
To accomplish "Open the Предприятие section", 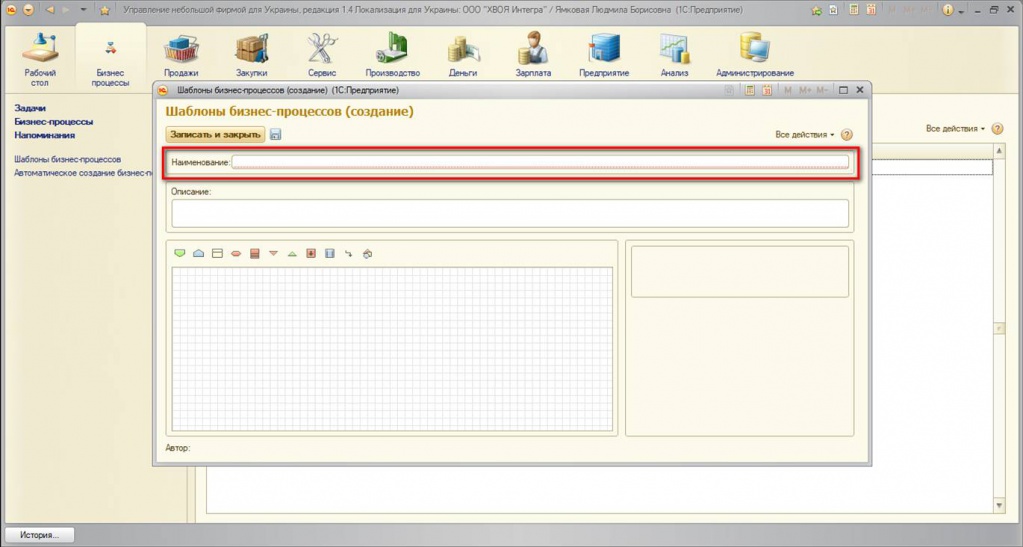I will (x=603, y=56).
